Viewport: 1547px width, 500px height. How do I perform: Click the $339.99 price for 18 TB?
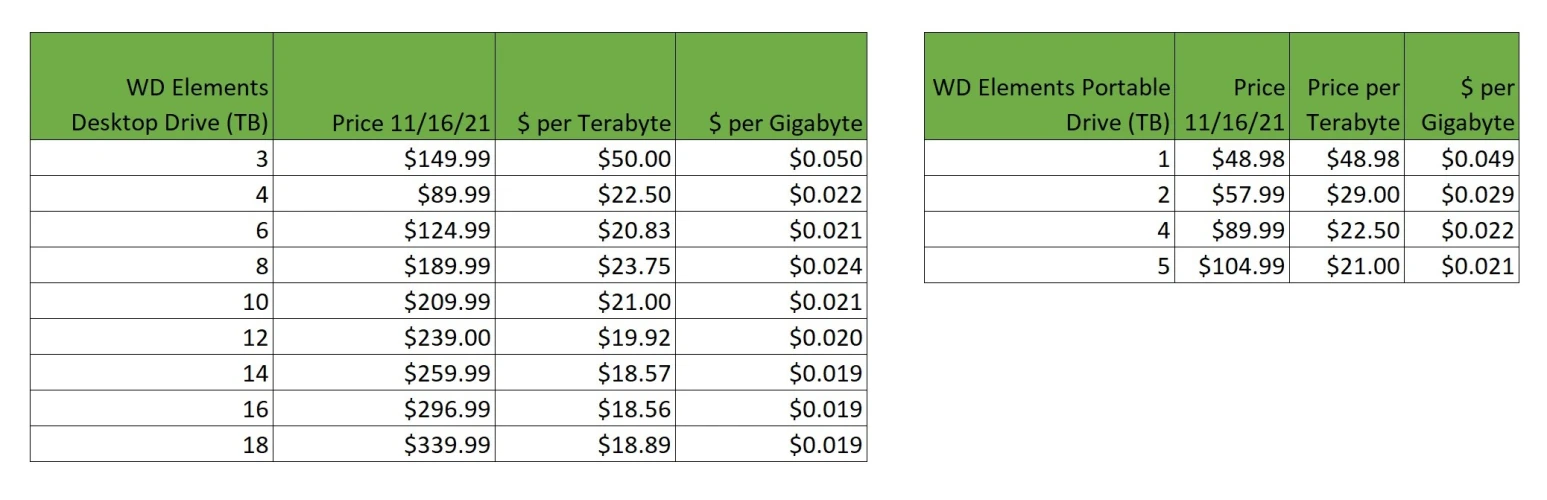coord(447,445)
